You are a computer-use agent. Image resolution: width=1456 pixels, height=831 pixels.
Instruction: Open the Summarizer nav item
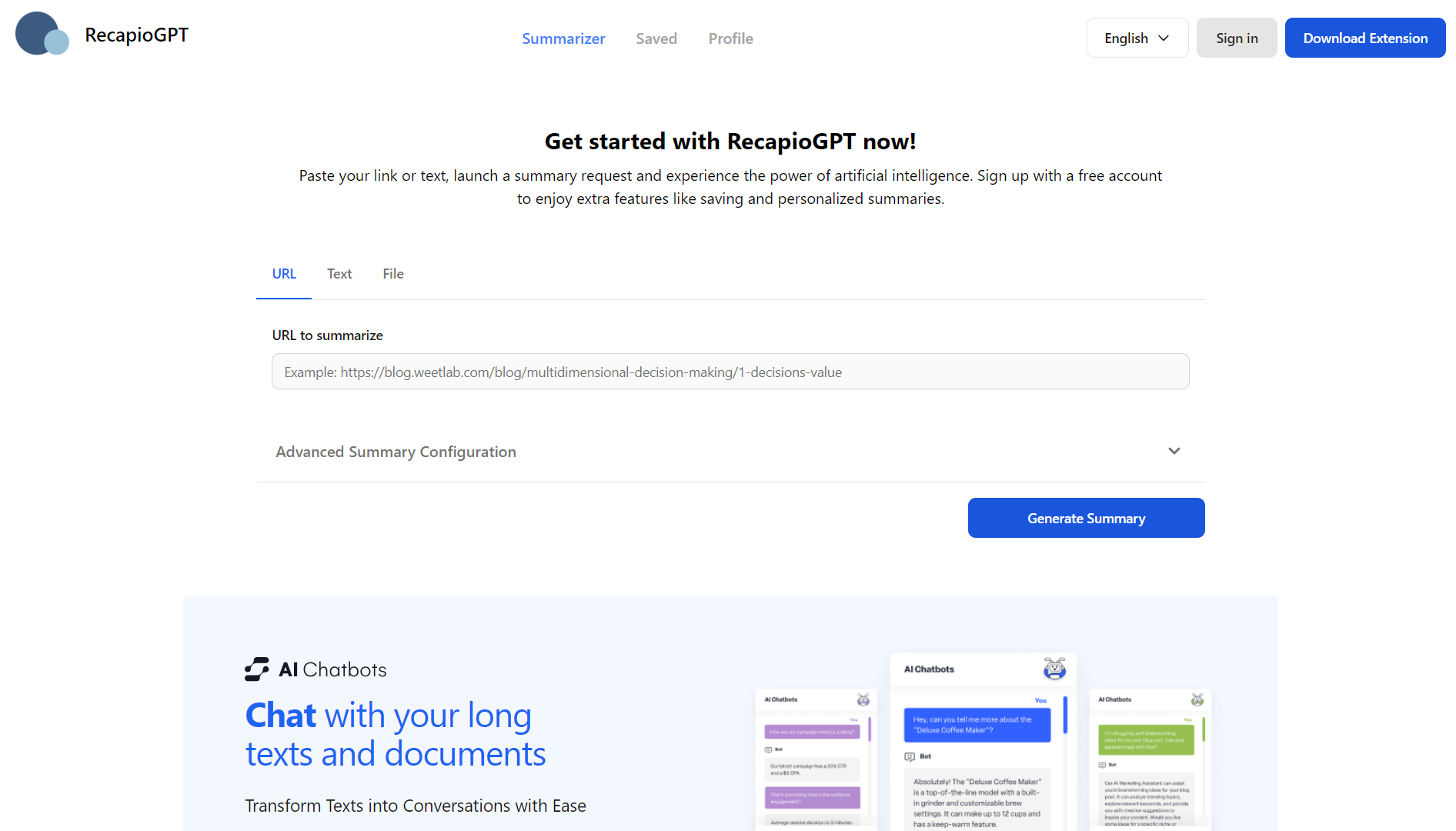coord(563,38)
